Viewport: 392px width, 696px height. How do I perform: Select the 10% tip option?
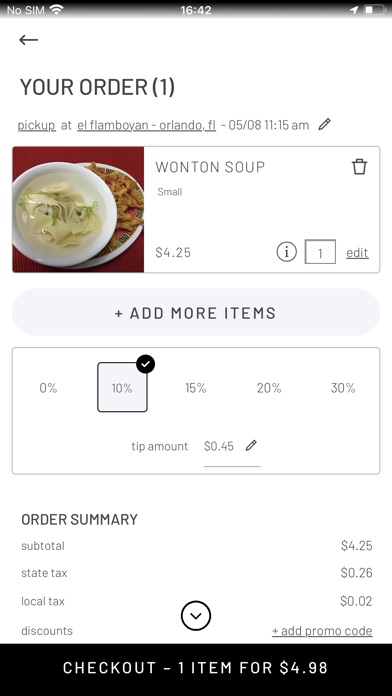pos(122,387)
